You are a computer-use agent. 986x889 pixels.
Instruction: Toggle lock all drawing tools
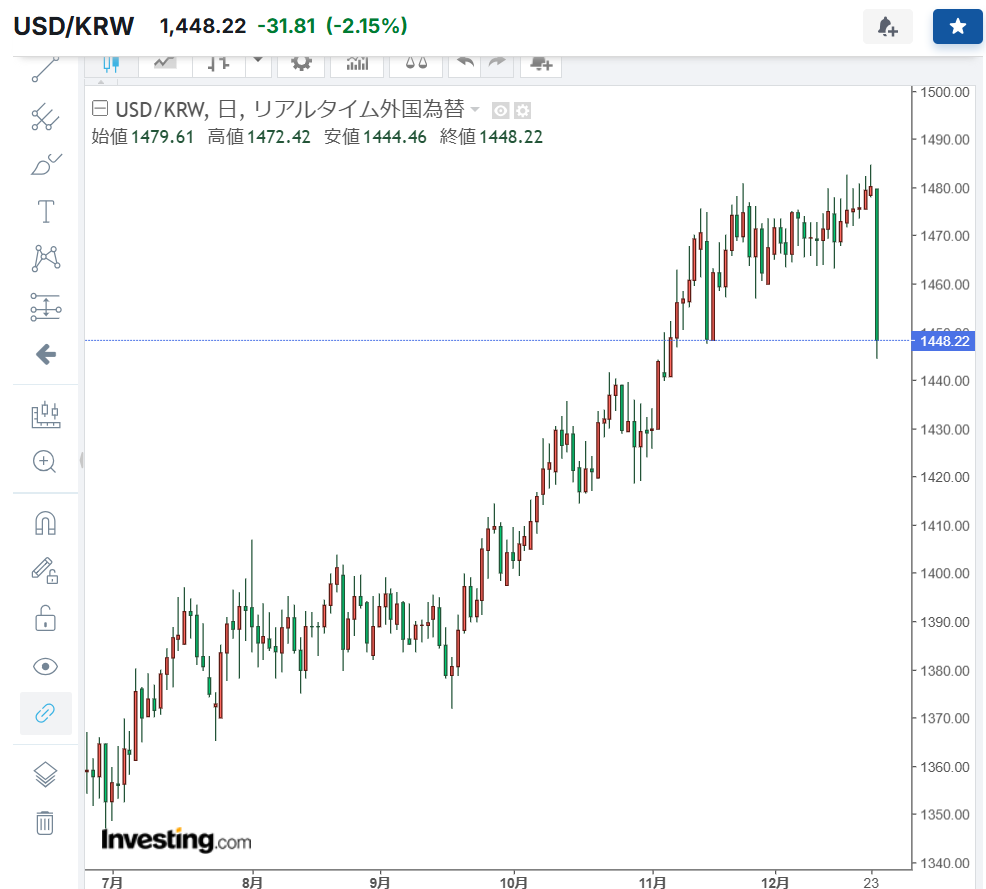coord(45,619)
